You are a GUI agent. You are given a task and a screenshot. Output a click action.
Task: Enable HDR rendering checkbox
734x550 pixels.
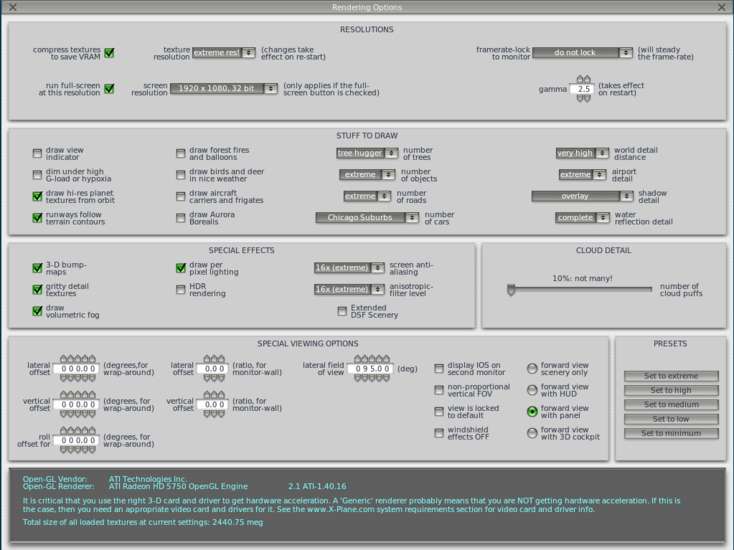(x=181, y=290)
